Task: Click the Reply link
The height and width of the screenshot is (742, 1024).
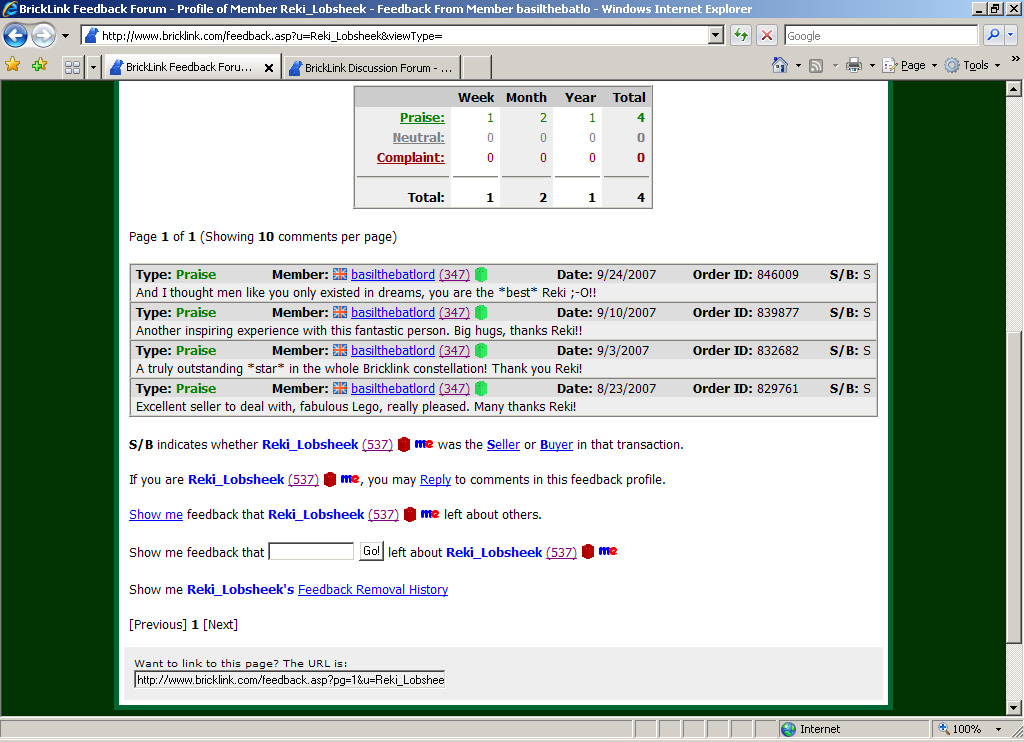Action: click(x=436, y=479)
